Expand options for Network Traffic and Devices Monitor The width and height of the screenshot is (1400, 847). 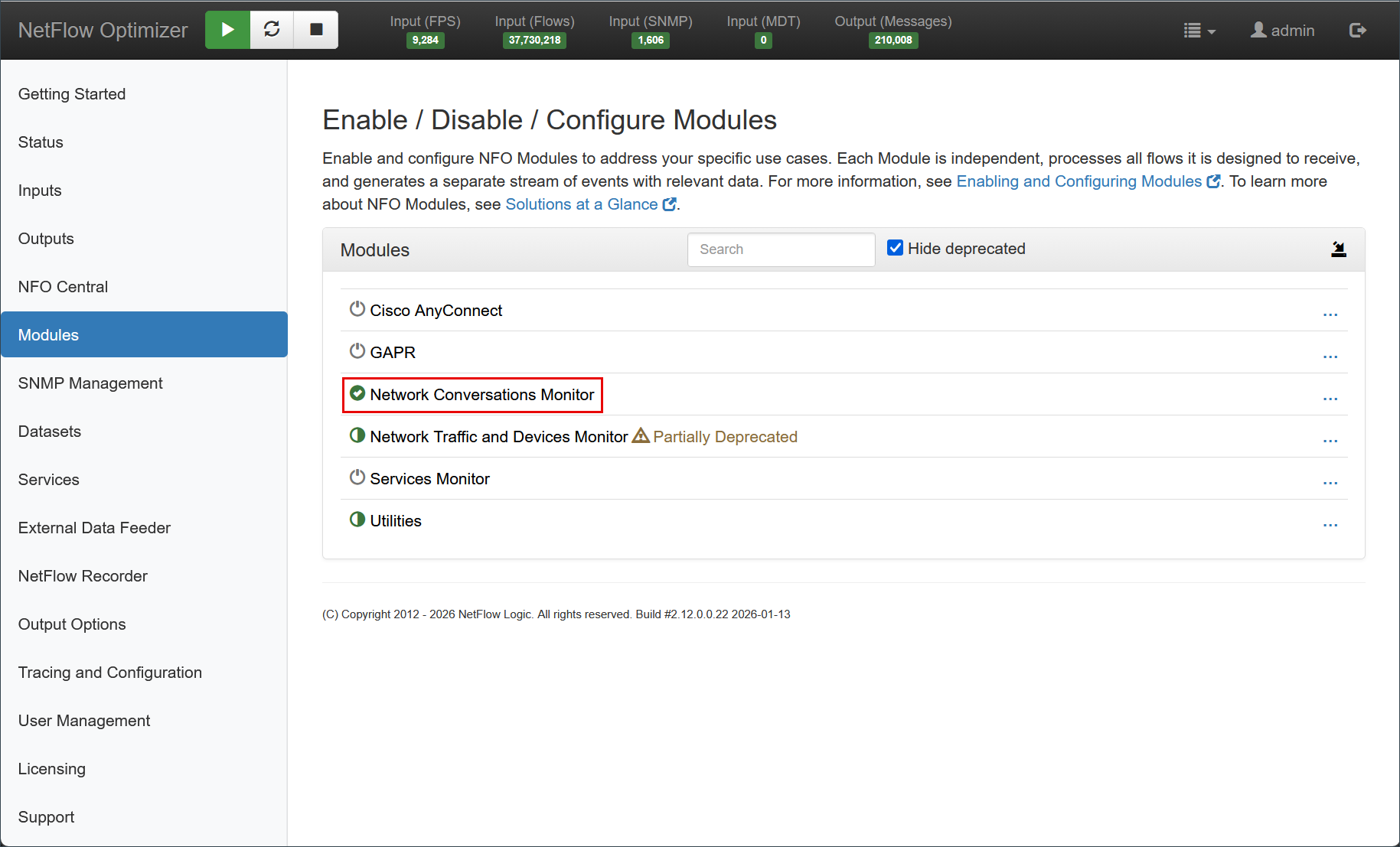point(1330,441)
